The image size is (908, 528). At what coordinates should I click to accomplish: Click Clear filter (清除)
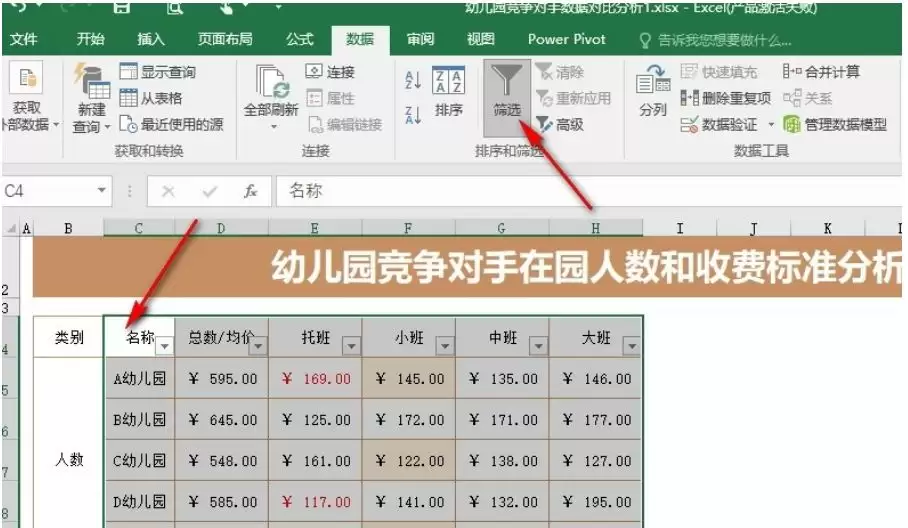[x=559, y=72]
